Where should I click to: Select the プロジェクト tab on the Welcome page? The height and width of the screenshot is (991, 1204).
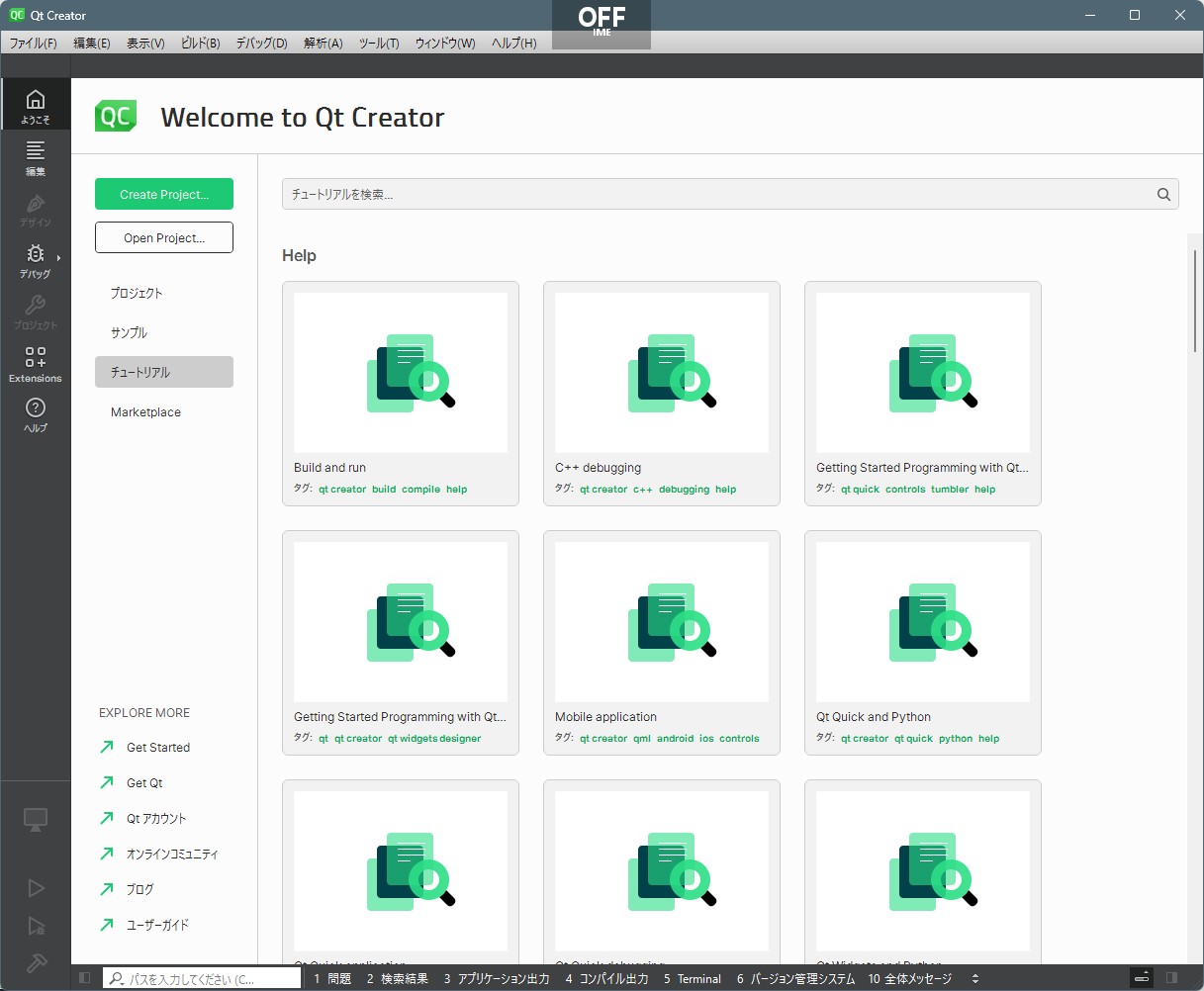[x=164, y=293]
